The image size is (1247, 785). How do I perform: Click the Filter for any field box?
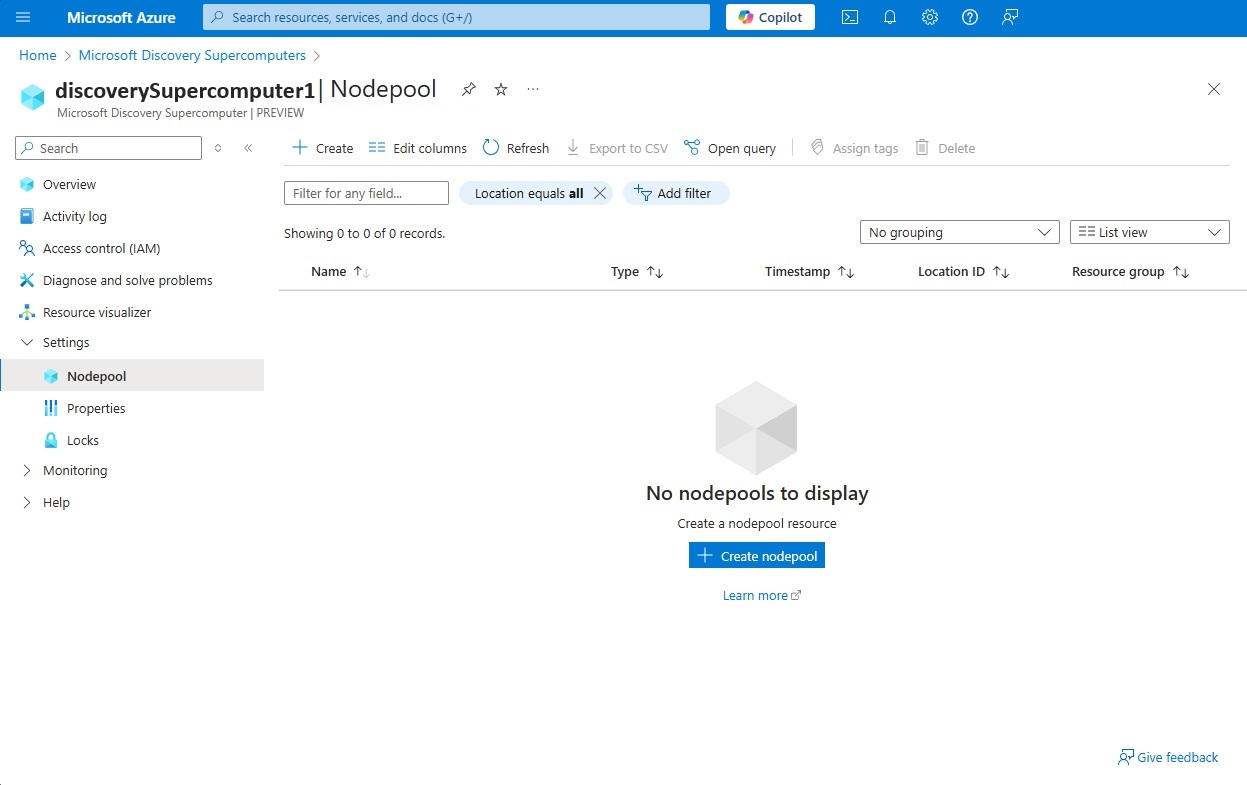point(366,193)
